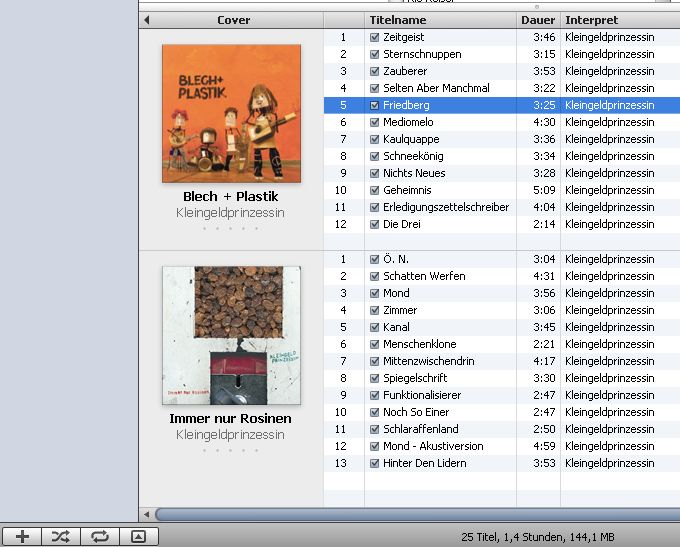This screenshot has width=680, height=547.
Task: Toggle the Ö. N. track checkbox
Action: (x=375, y=259)
